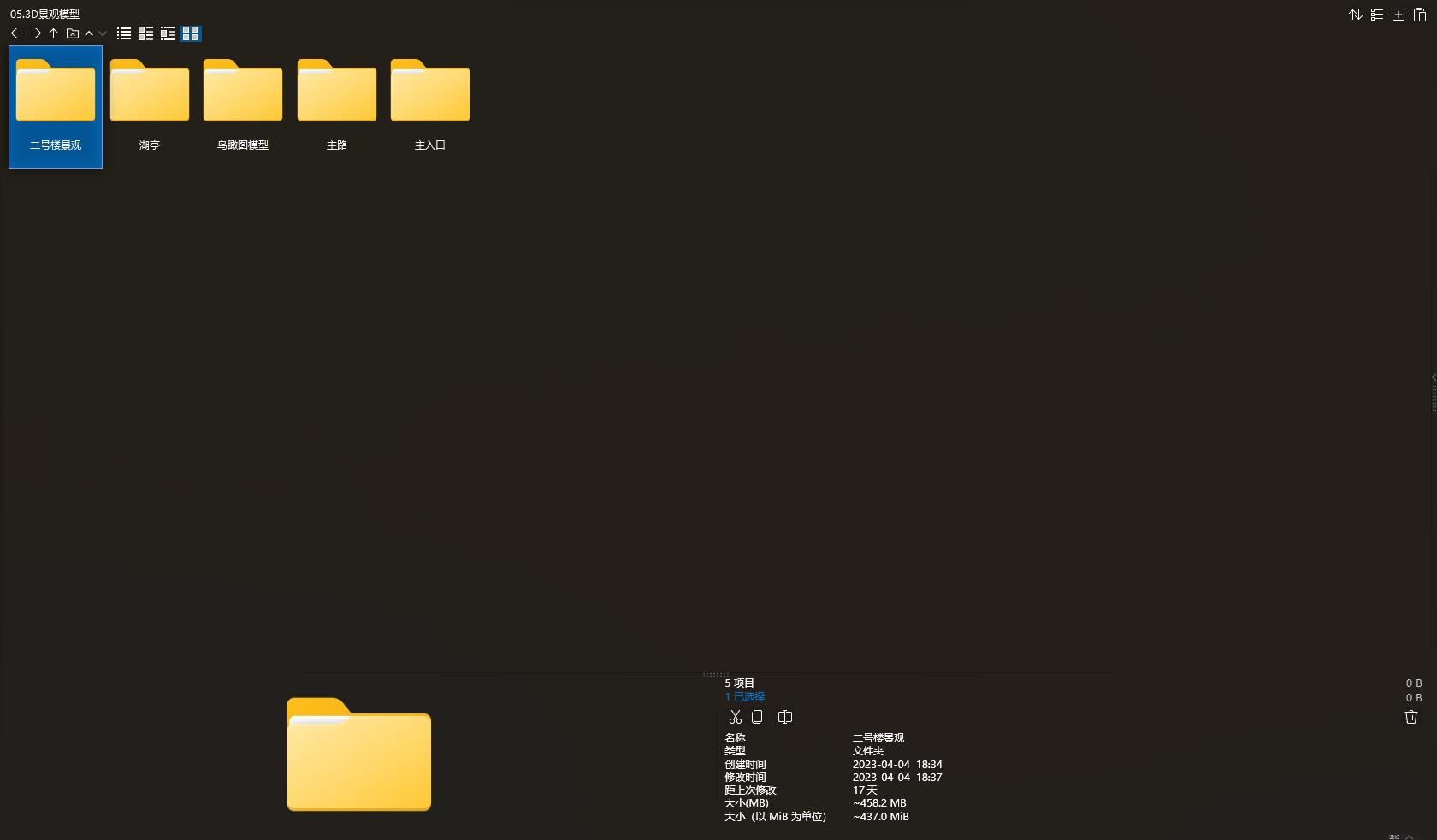Select the 湖亭 folder
This screenshot has width=1437, height=840.
[150, 103]
